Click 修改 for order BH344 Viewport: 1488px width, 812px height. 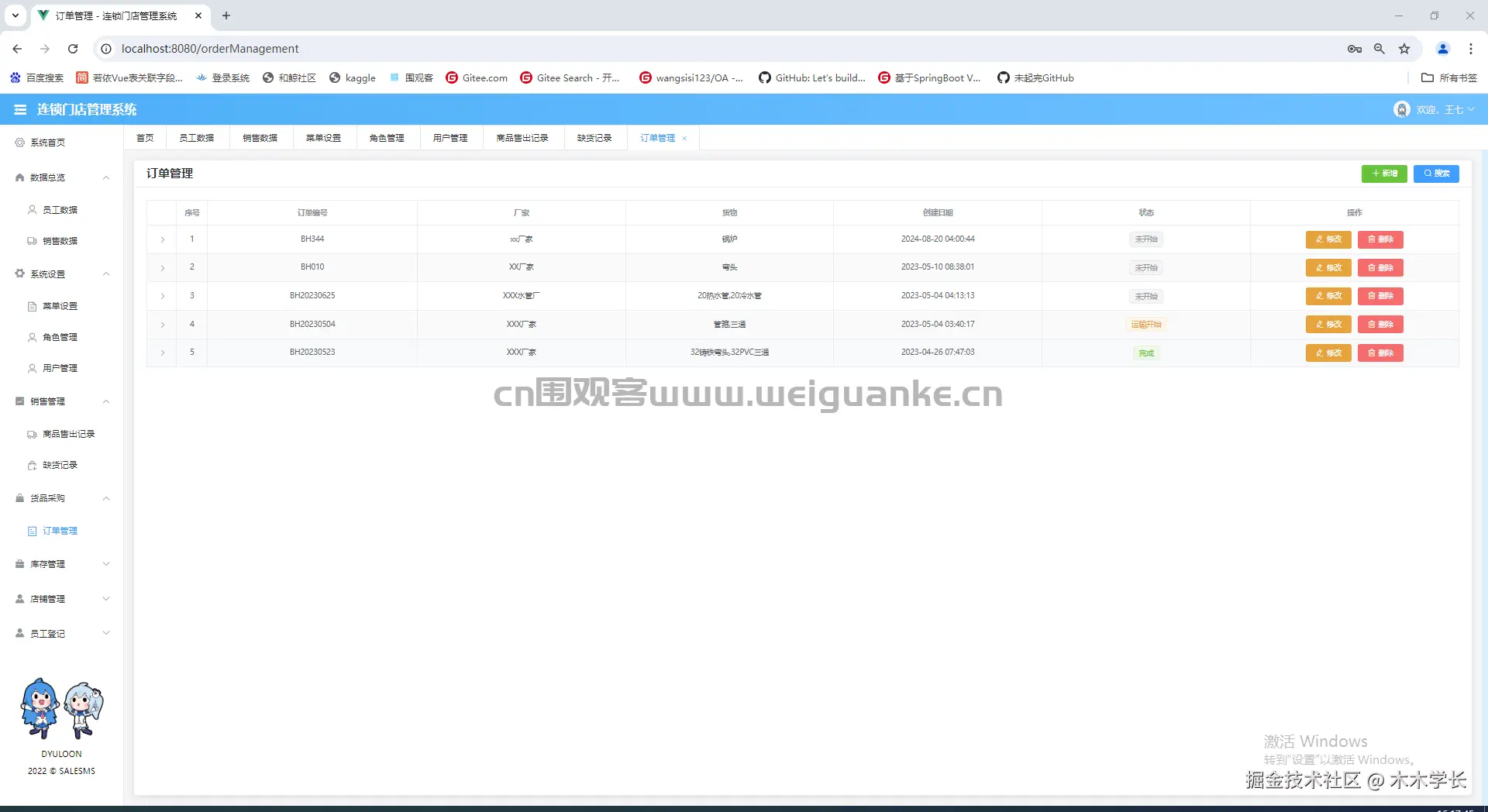click(x=1328, y=239)
